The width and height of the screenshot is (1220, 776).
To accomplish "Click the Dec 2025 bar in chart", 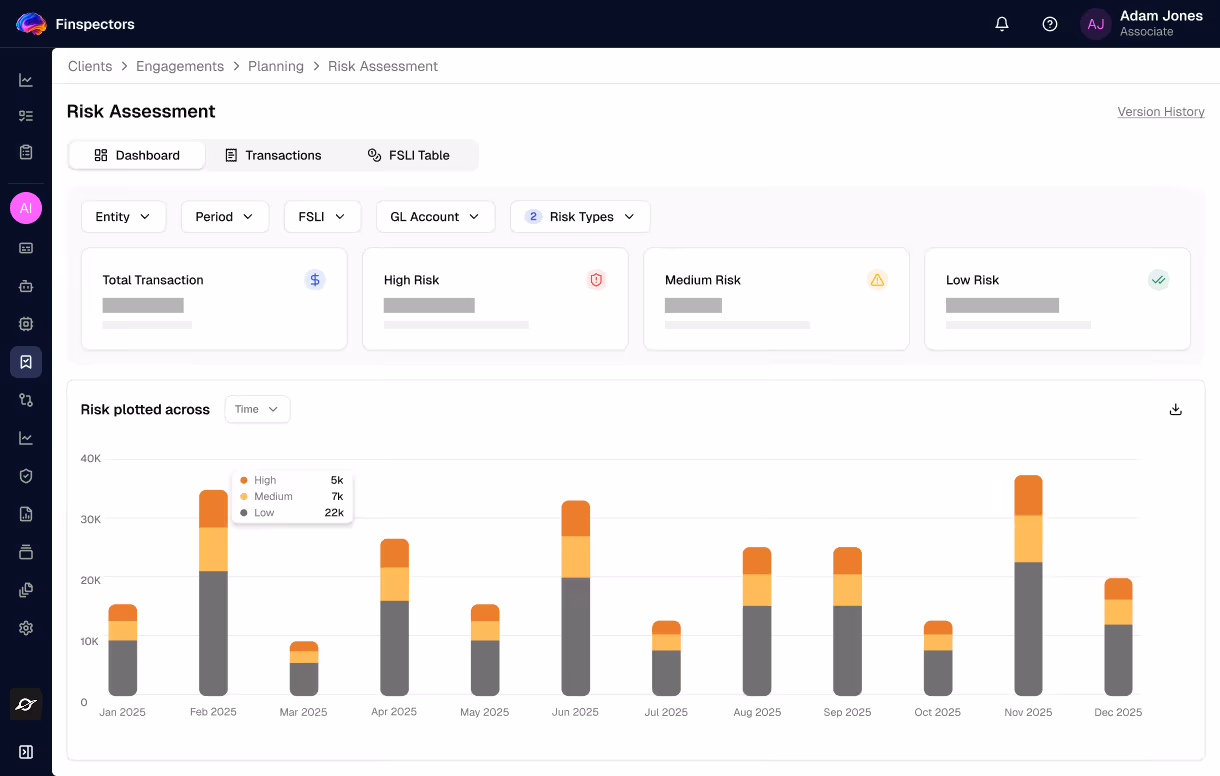I will pyautogui.click(x=1118, y=637).
